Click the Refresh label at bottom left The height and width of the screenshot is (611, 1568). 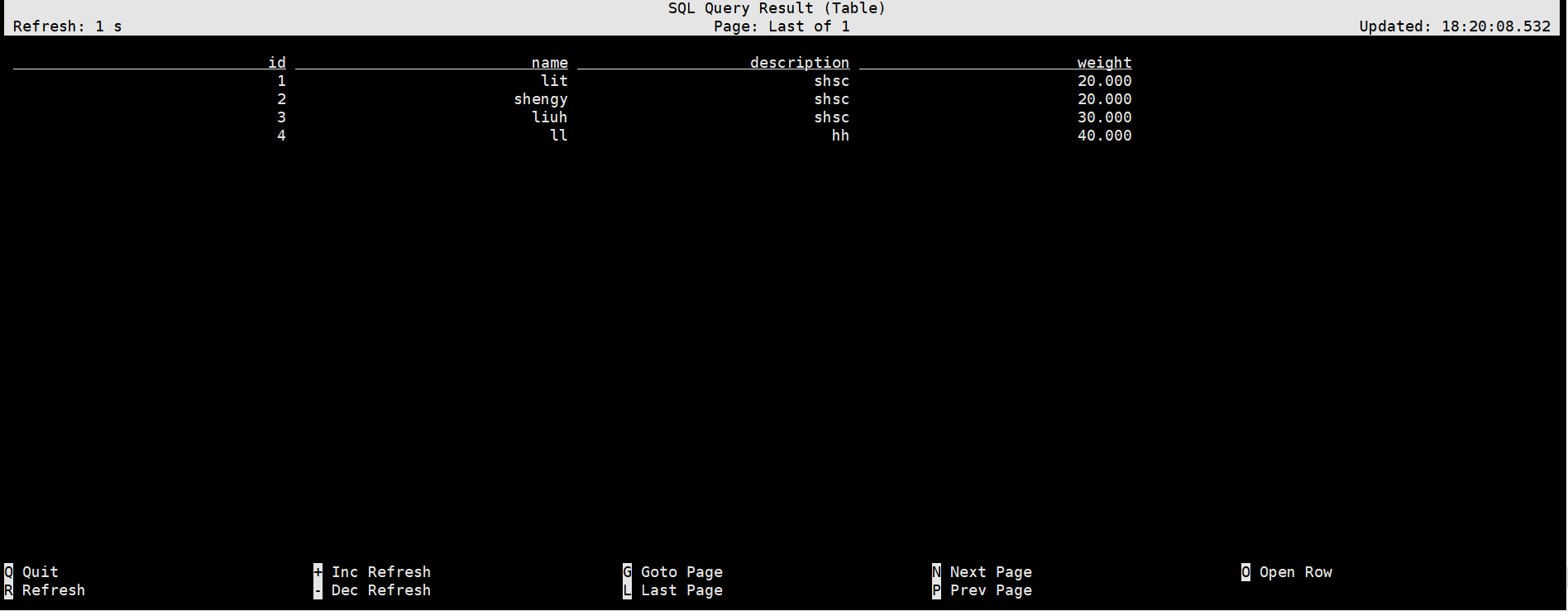(54, 590)
